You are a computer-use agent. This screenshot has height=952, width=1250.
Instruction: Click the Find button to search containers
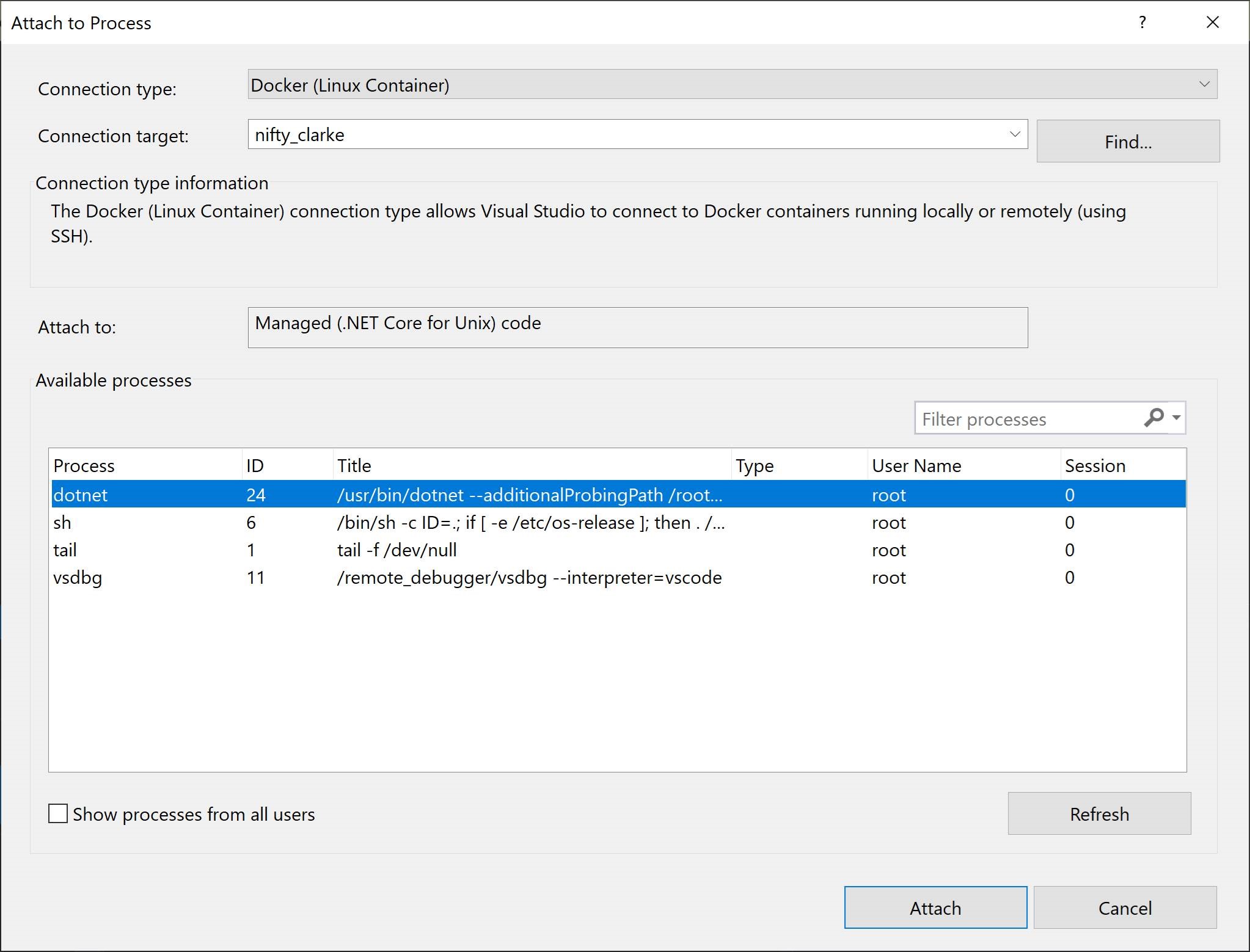coord(1128,140)
